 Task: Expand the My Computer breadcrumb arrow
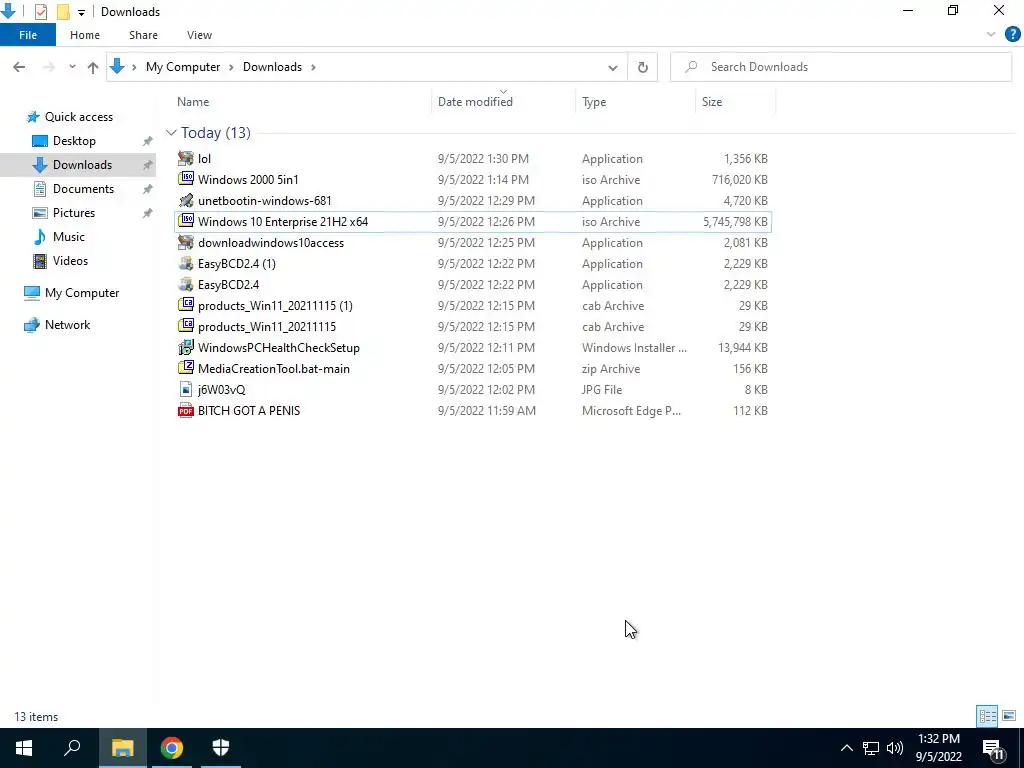pos(231,67)
